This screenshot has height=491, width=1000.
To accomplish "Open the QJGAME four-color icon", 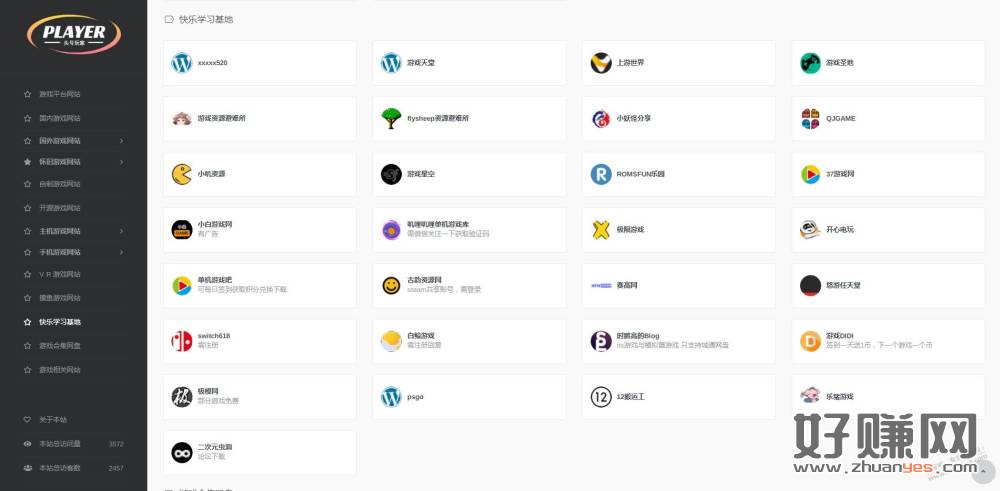I will tap(810, 119).
